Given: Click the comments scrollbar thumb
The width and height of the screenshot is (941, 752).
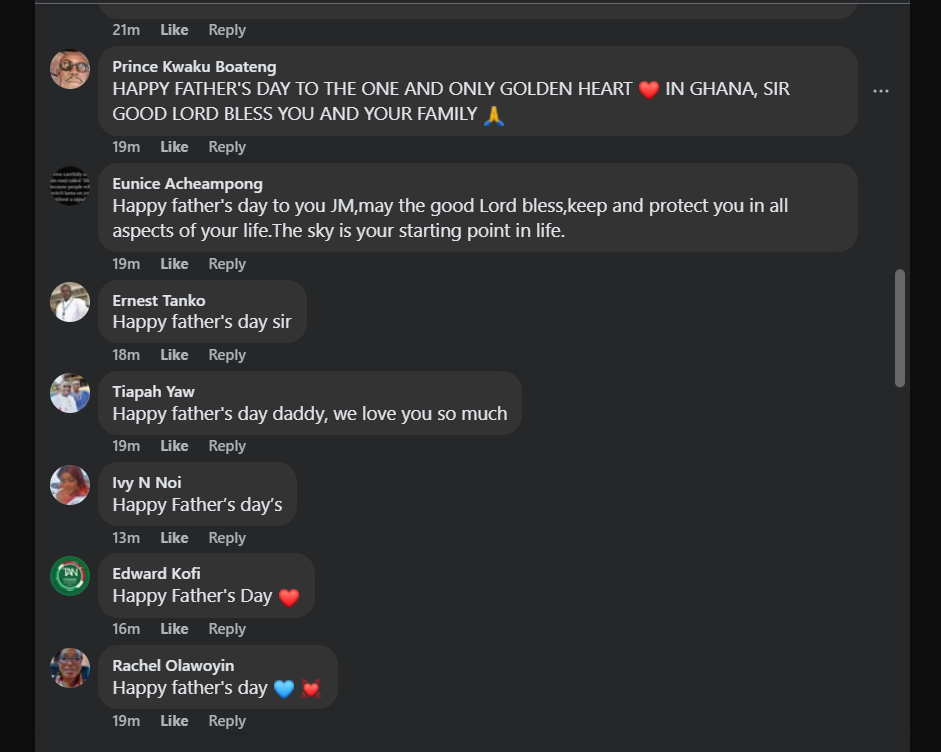Looking at the screenshot, I should tap(899, 327).
